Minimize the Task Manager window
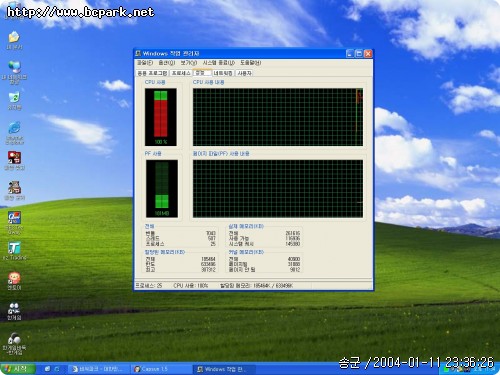 (350, 53)
